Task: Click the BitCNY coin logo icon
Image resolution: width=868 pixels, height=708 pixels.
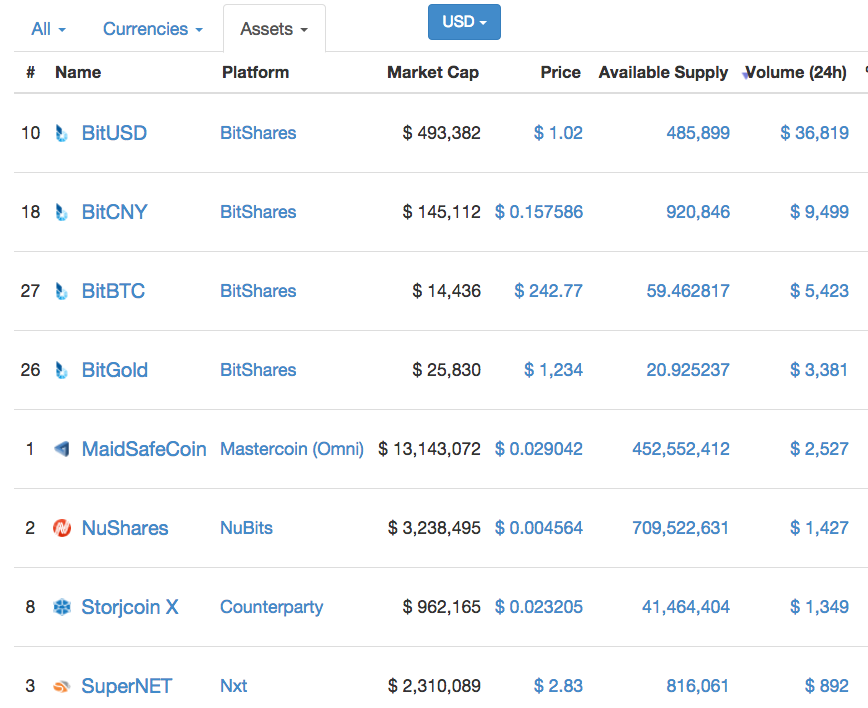Action: (x=61, y=213)
